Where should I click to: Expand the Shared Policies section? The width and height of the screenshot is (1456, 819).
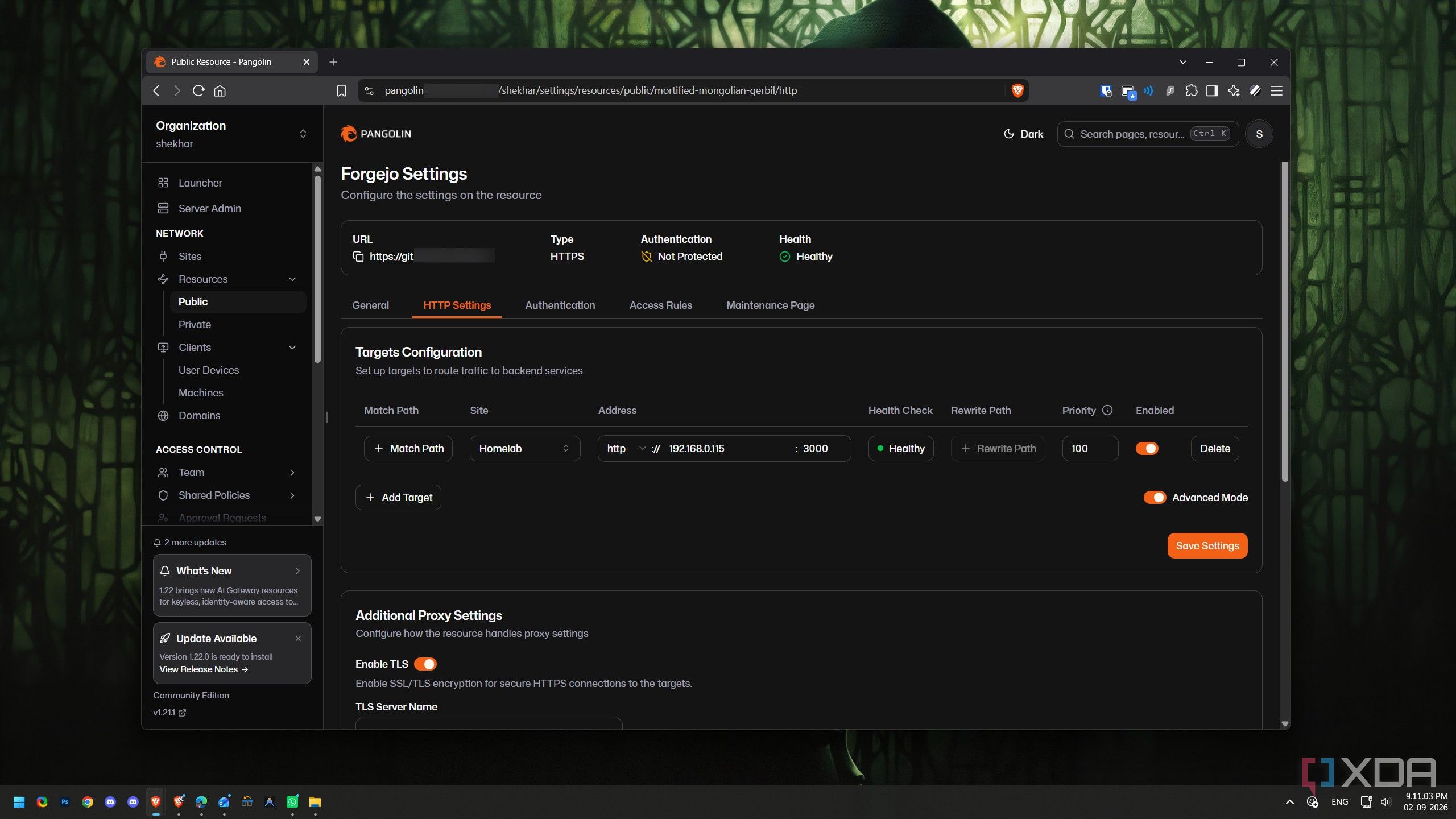point(292,495)
